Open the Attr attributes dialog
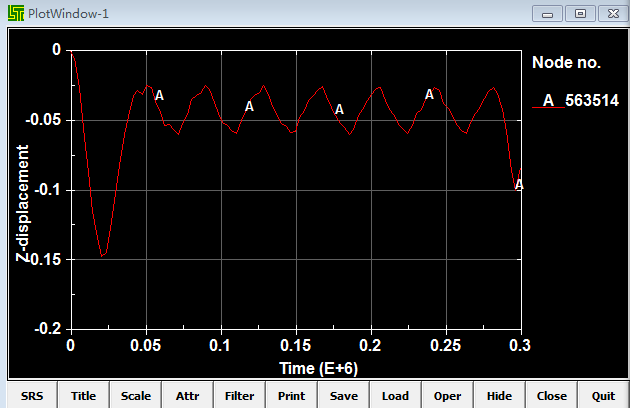Screen dimensions: 630x408 pos(188,396)
